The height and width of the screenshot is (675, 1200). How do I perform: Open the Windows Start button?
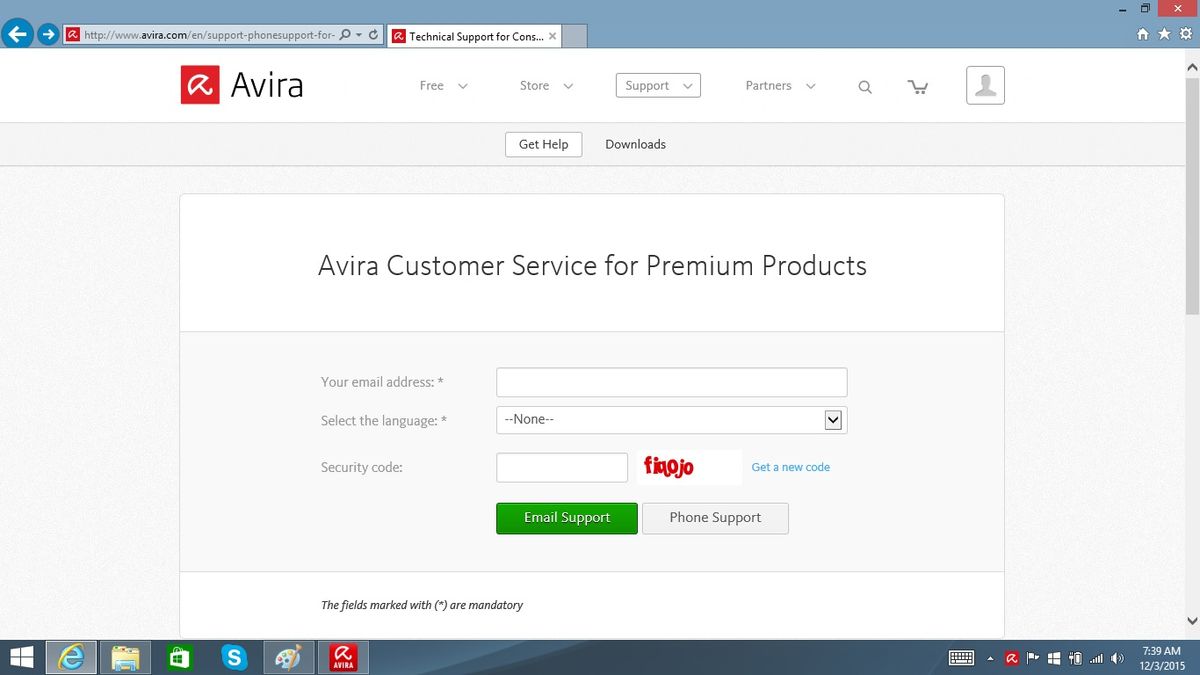pyautogui.click(x=21, y=657)
